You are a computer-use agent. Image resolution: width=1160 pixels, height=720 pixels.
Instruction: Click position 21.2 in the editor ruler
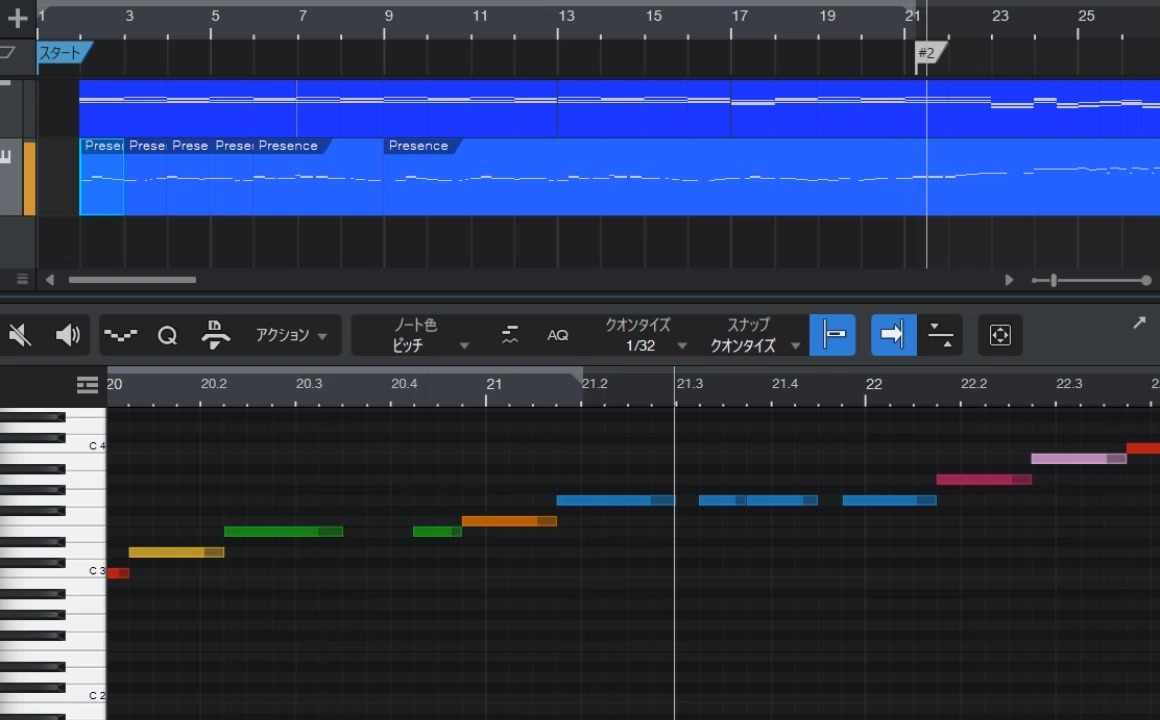click(594, 383)
